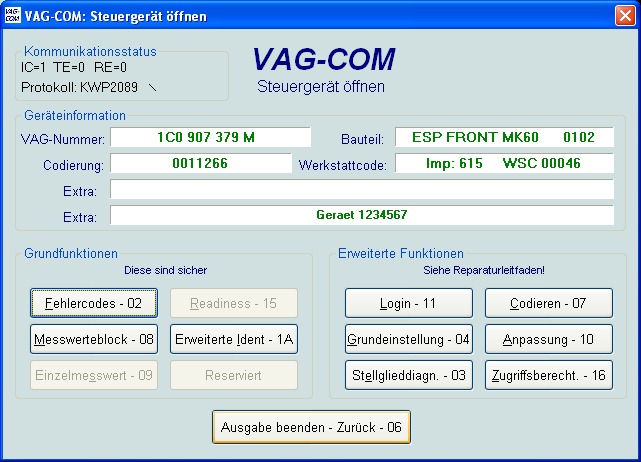The width and height of the screenshot is (641, 462).
Task: Click the Extra field showing Geraet 1234567
Action: click(361, 215)
